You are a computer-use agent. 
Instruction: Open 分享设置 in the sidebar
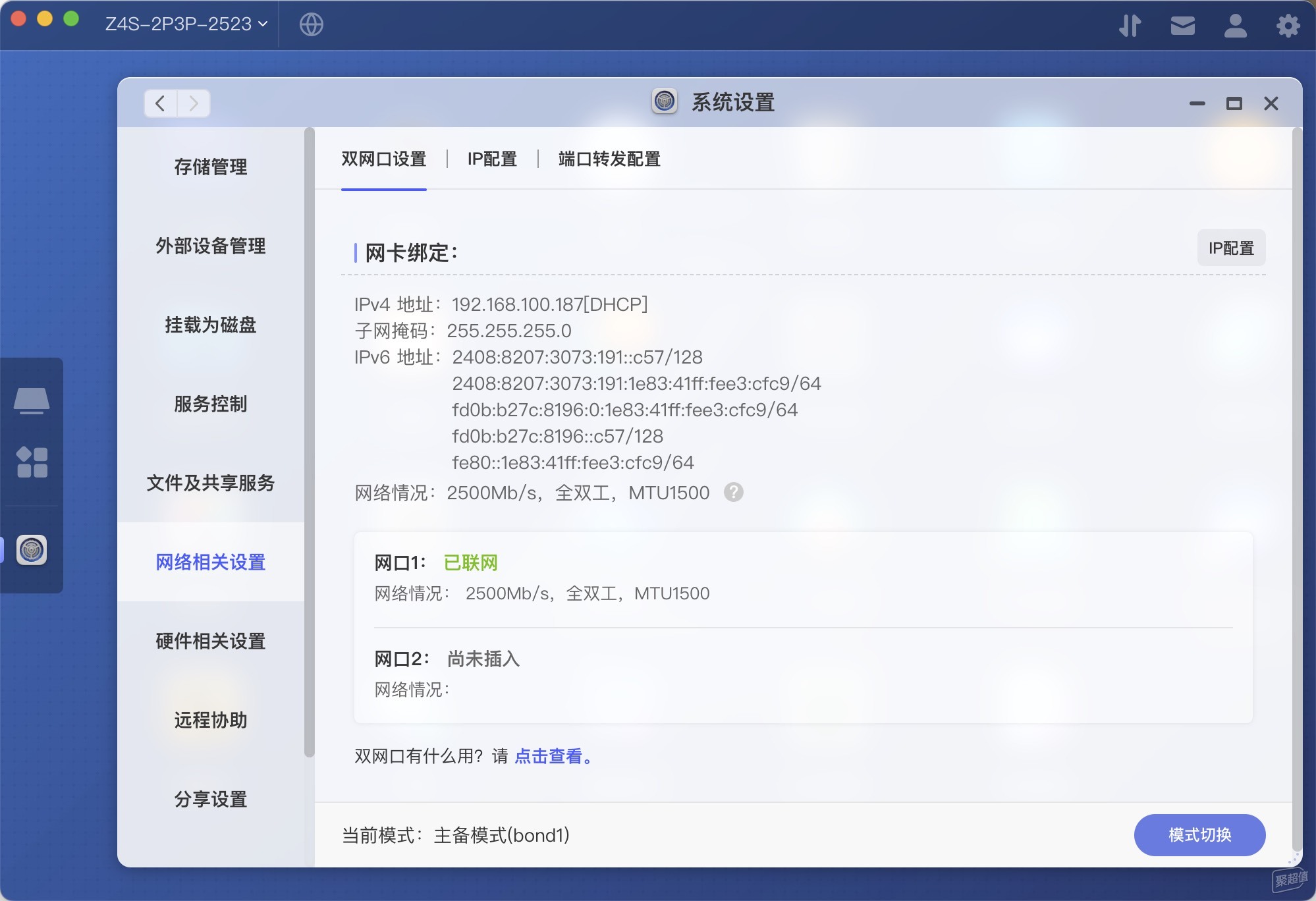click(211, 799)
